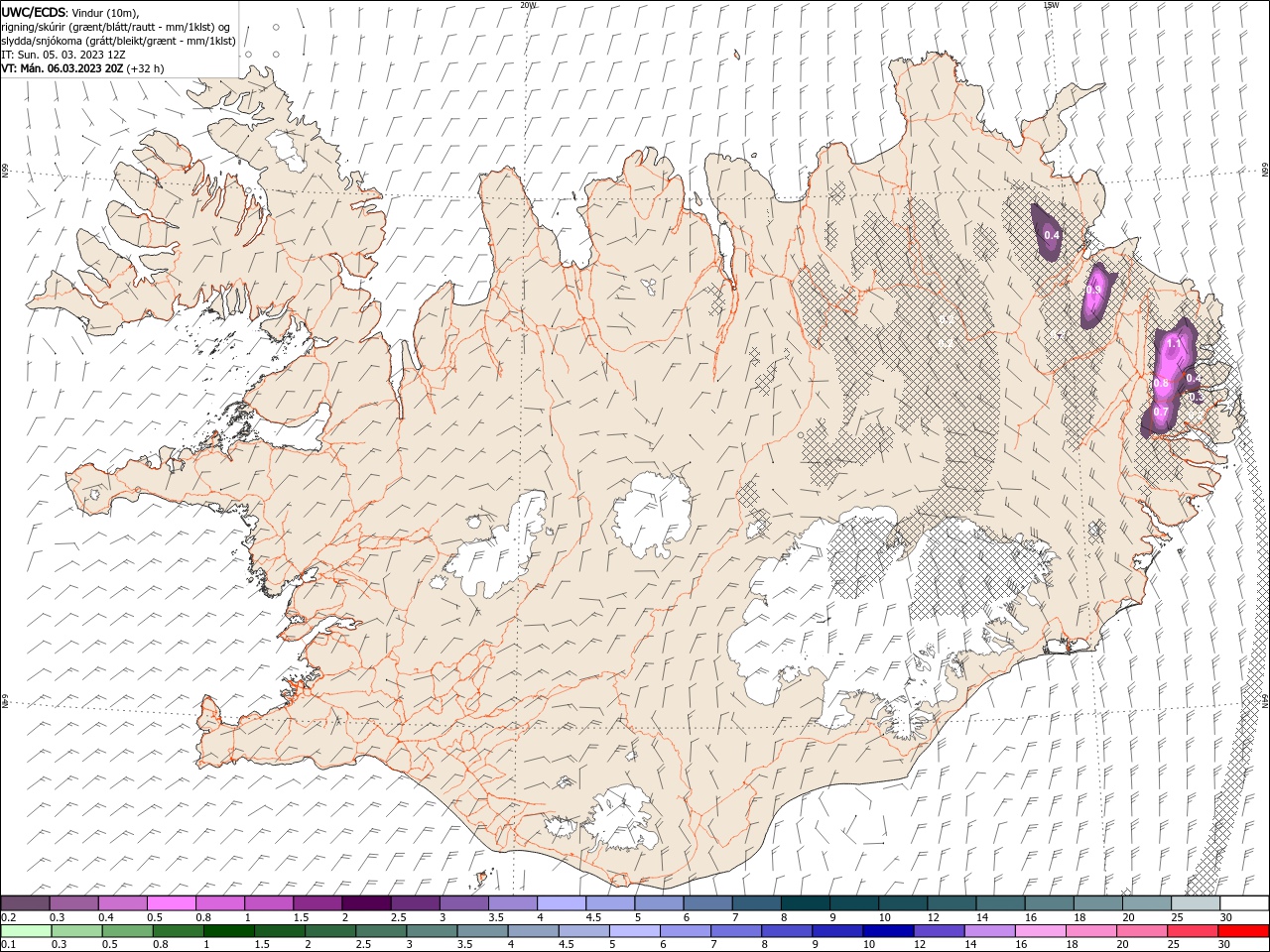This screenshot has width=1270, height=952.
Task: Click the '20W' longitude label at the map top
Action: (528, 5)
